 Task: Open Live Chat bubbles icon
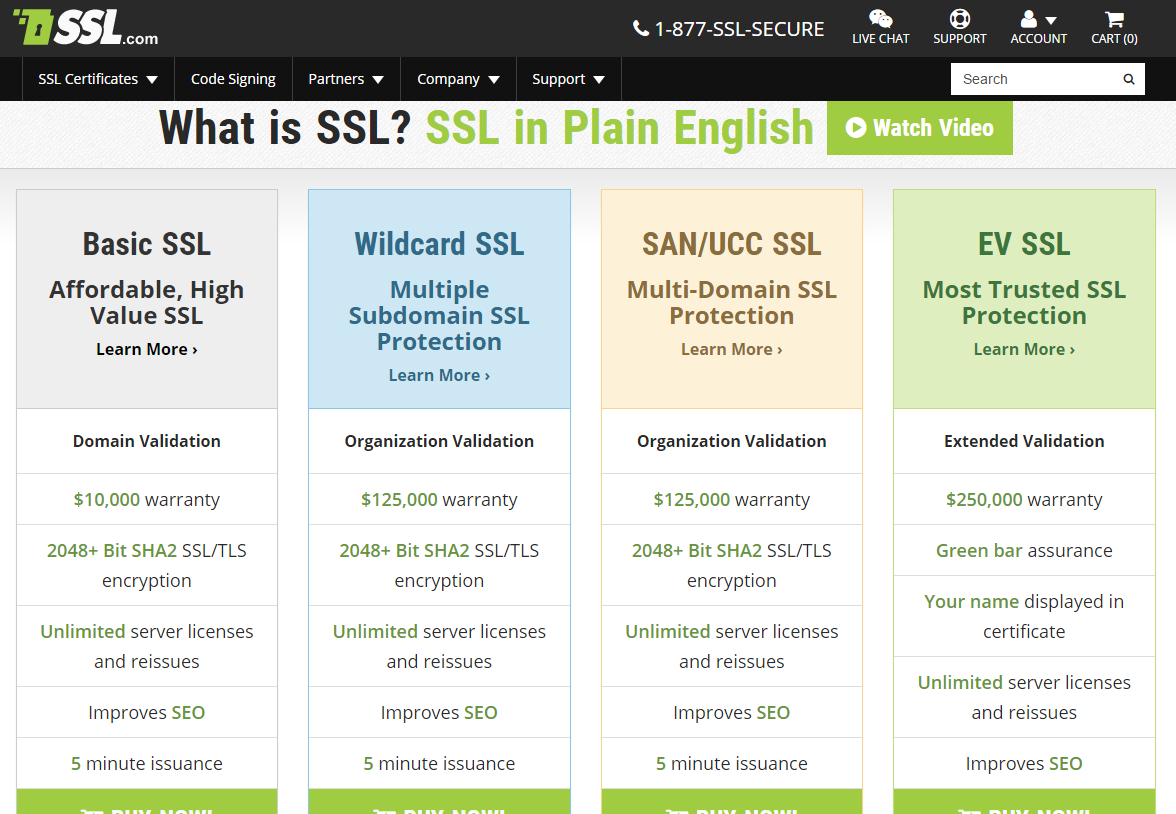(880, 19)
